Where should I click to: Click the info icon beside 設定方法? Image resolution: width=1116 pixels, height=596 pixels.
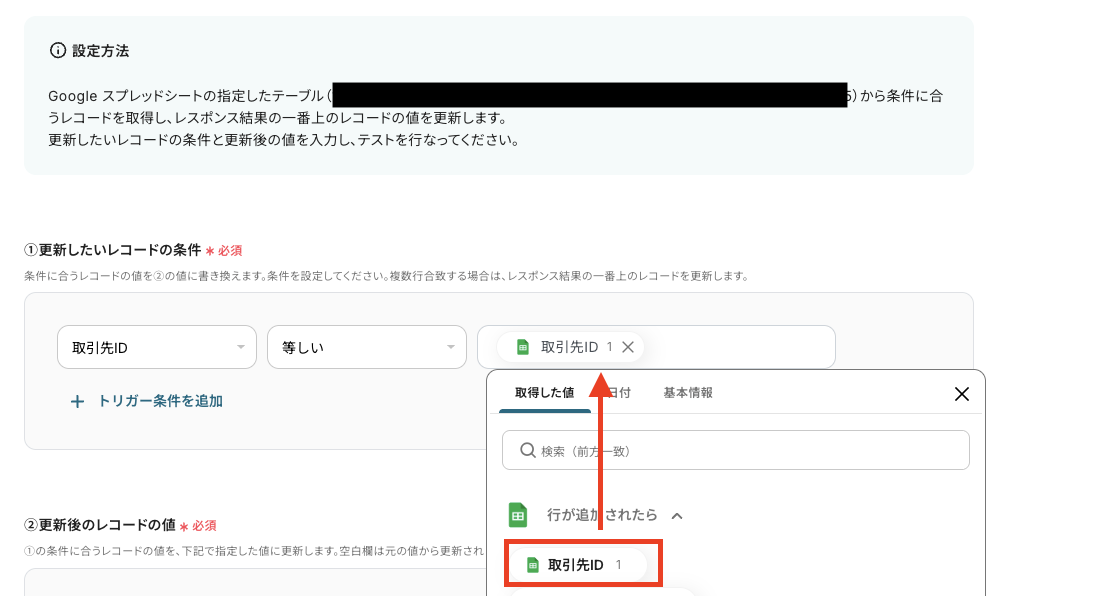(x=55, y=50)
